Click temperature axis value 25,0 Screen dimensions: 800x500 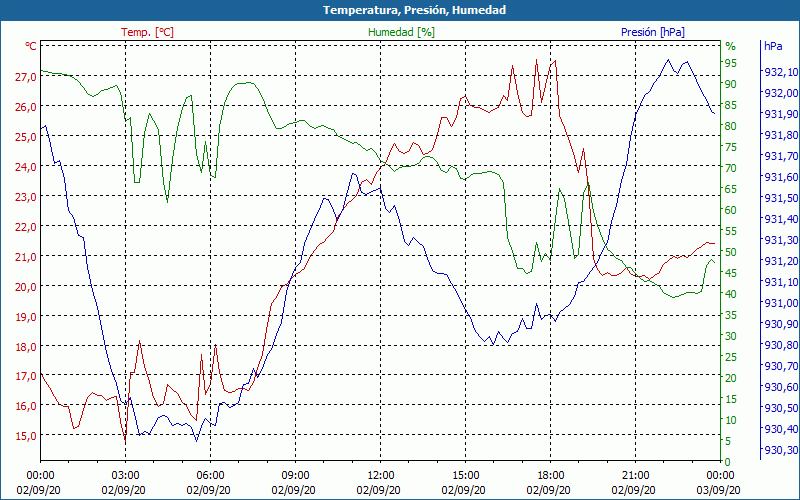26,137
